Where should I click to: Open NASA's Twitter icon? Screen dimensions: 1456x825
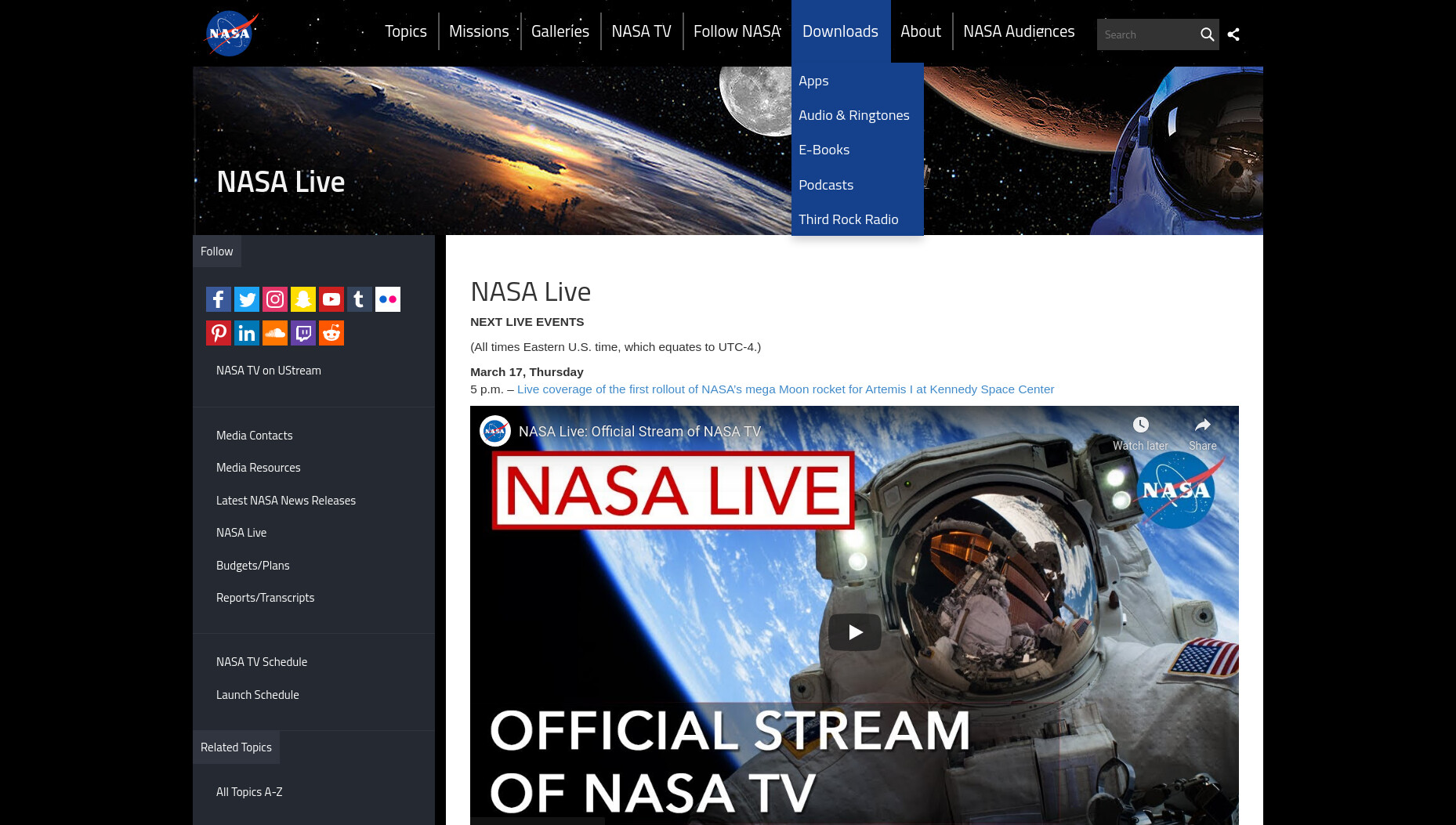coord(247,299)
